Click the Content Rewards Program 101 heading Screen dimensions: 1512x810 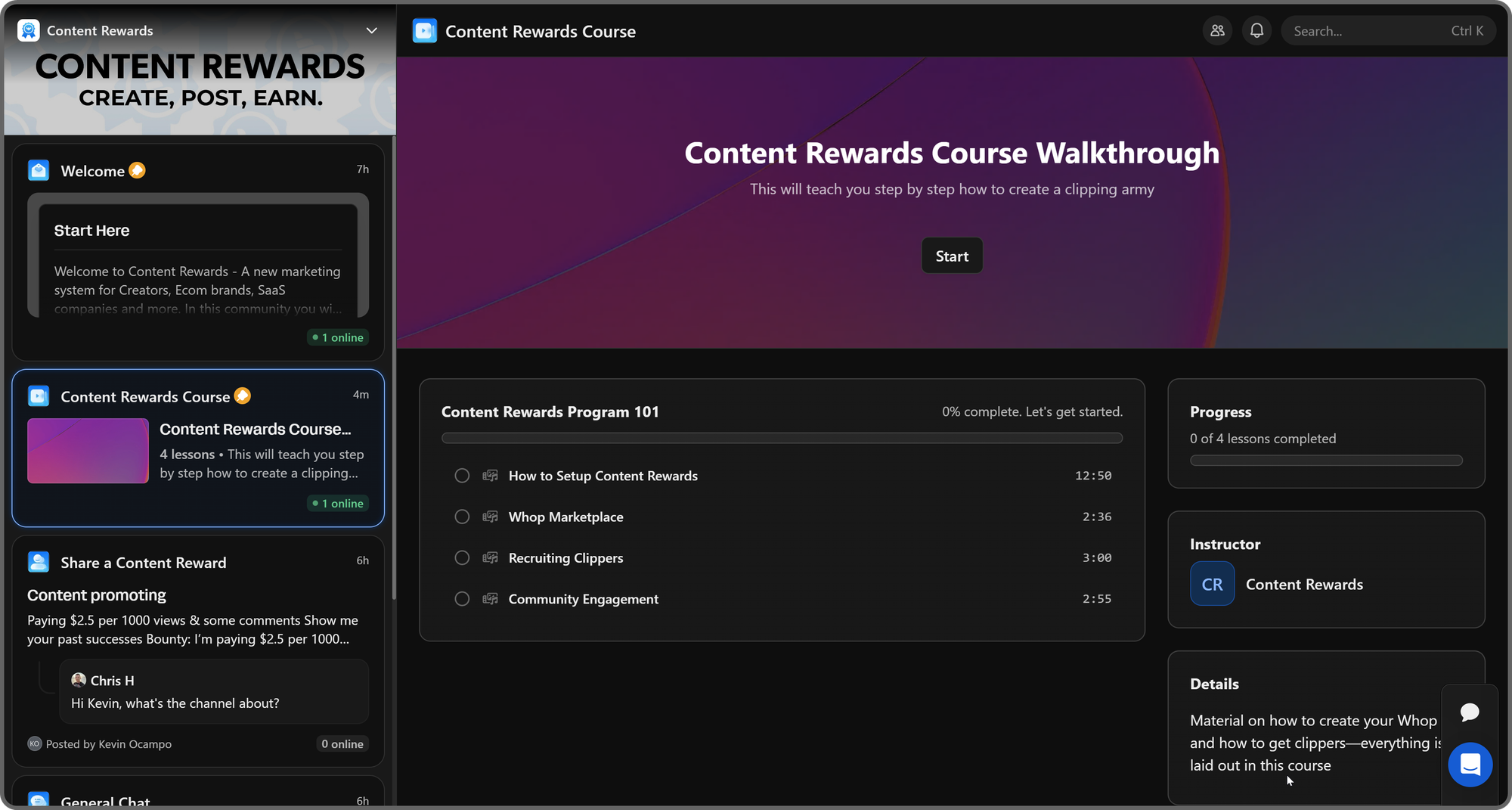click(x=550, y=411)
